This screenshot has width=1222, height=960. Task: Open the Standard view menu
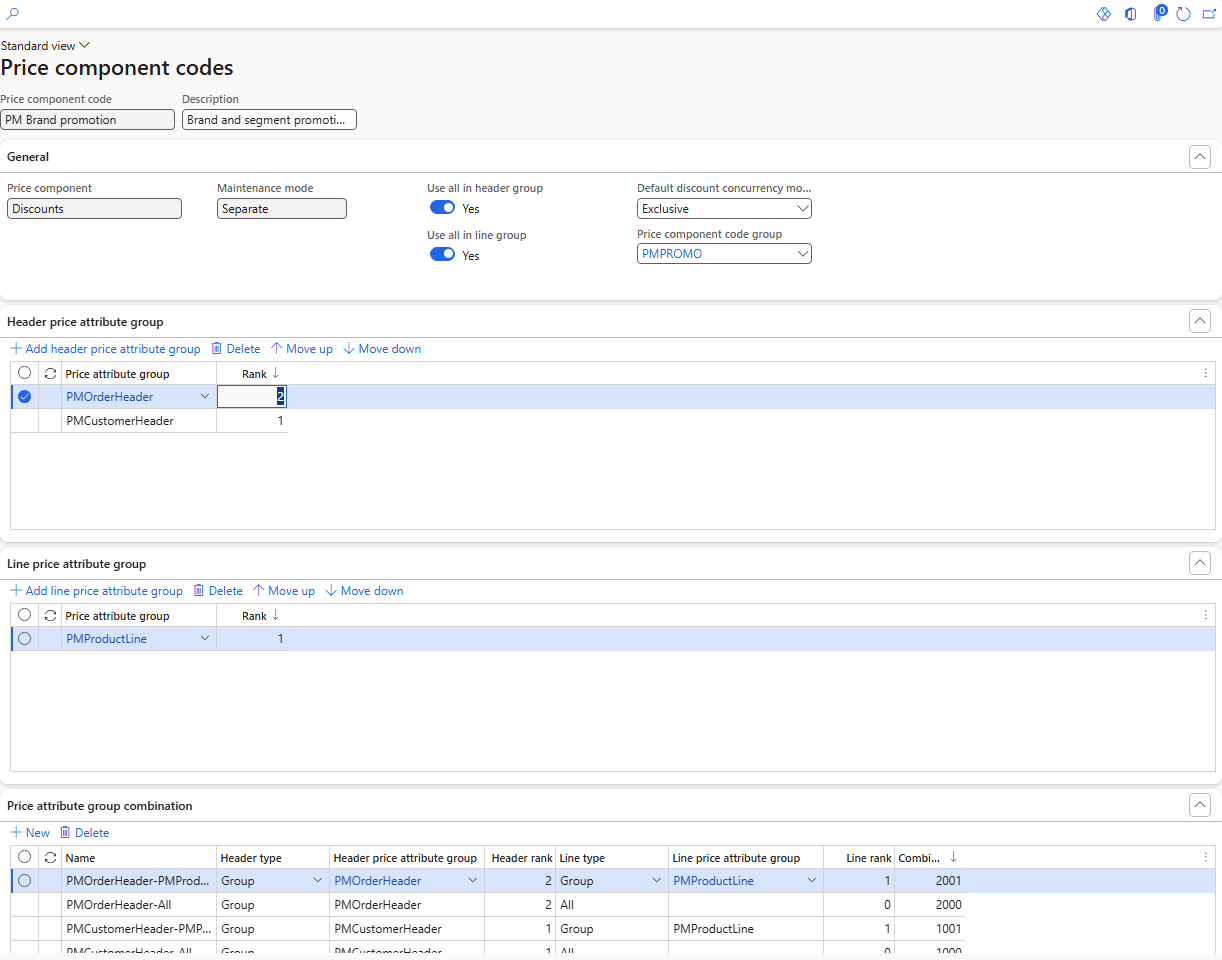(x=45, y=46)
